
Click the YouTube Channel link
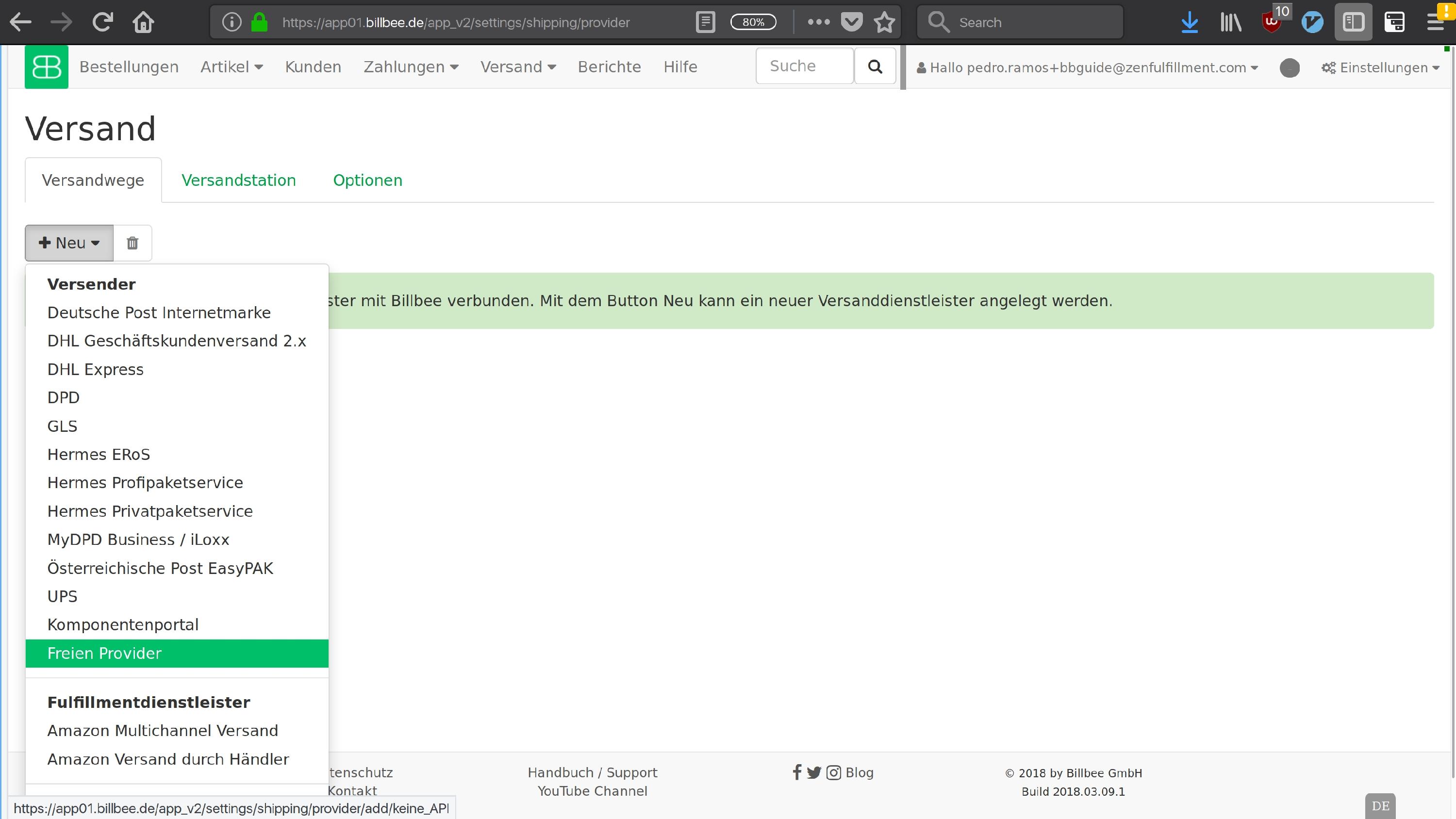point(592,791)
